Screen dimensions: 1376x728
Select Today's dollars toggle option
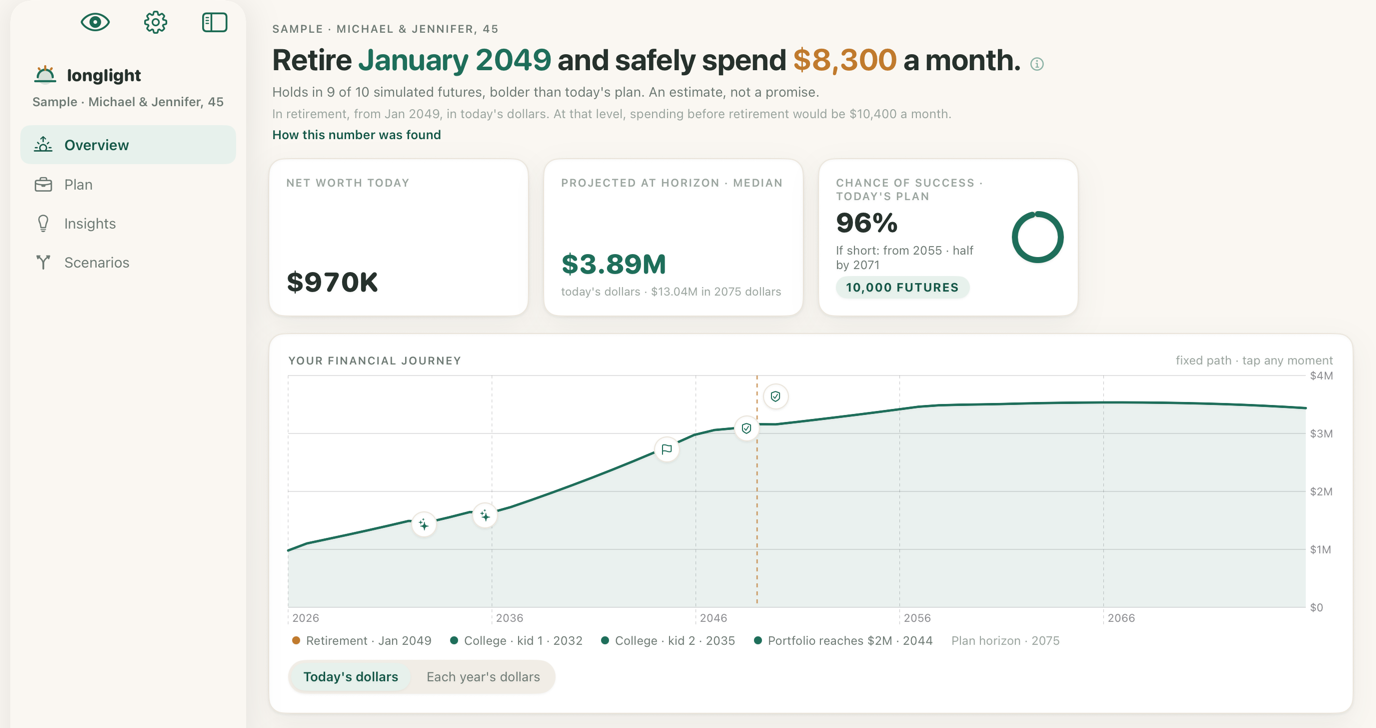351,677
